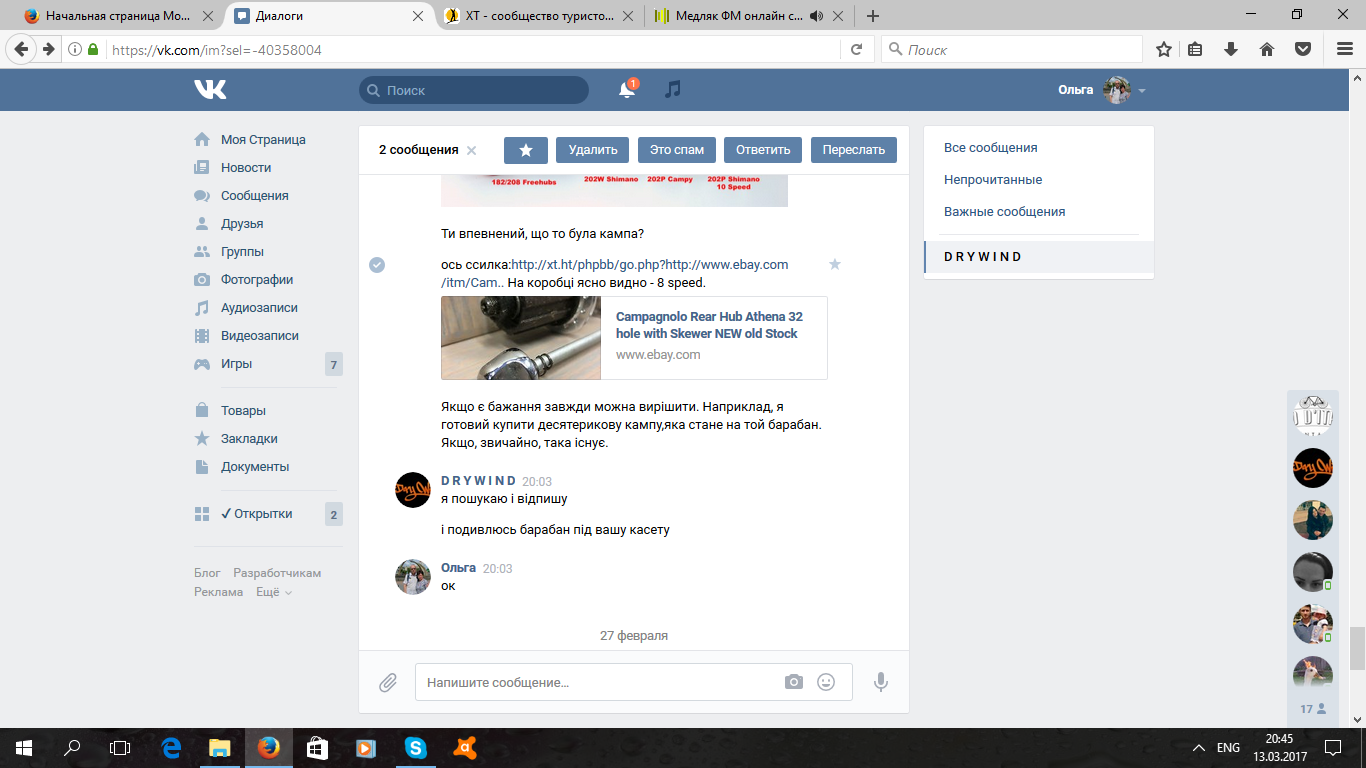
Task: Clear selection with X next to 2 сообщения
Action: [472, 151]
